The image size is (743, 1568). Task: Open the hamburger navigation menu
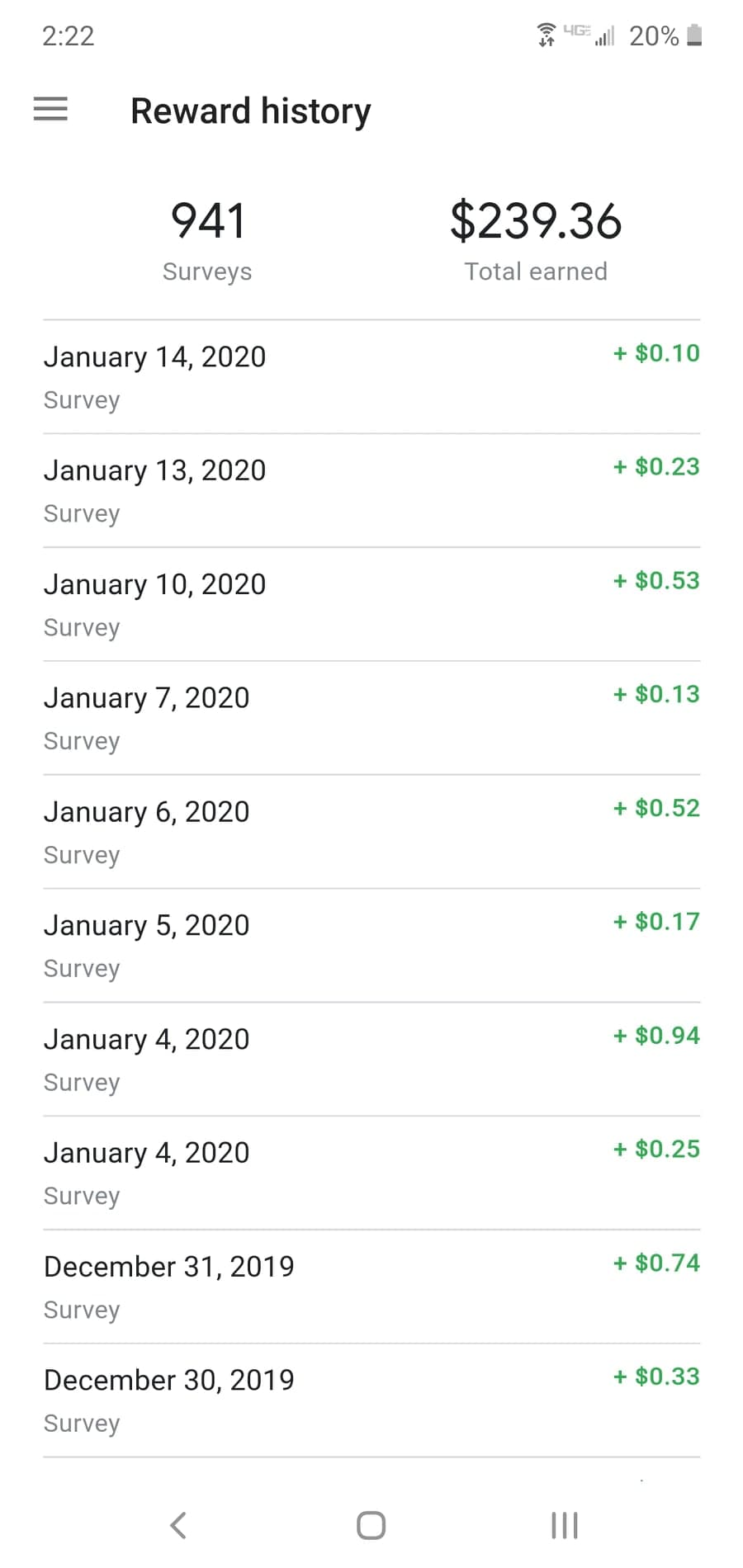[x=50, y=109]
